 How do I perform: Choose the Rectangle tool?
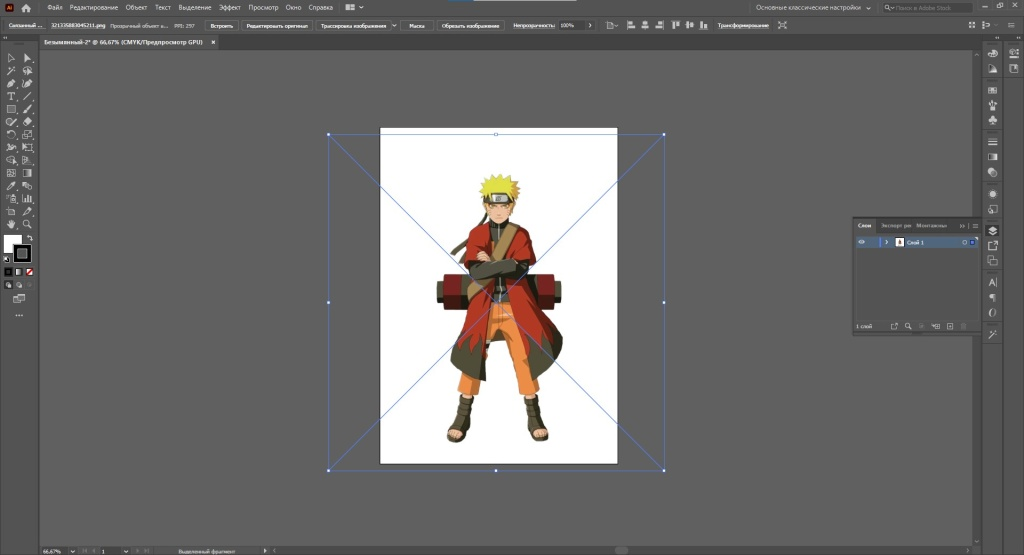(x=11, y=109)
